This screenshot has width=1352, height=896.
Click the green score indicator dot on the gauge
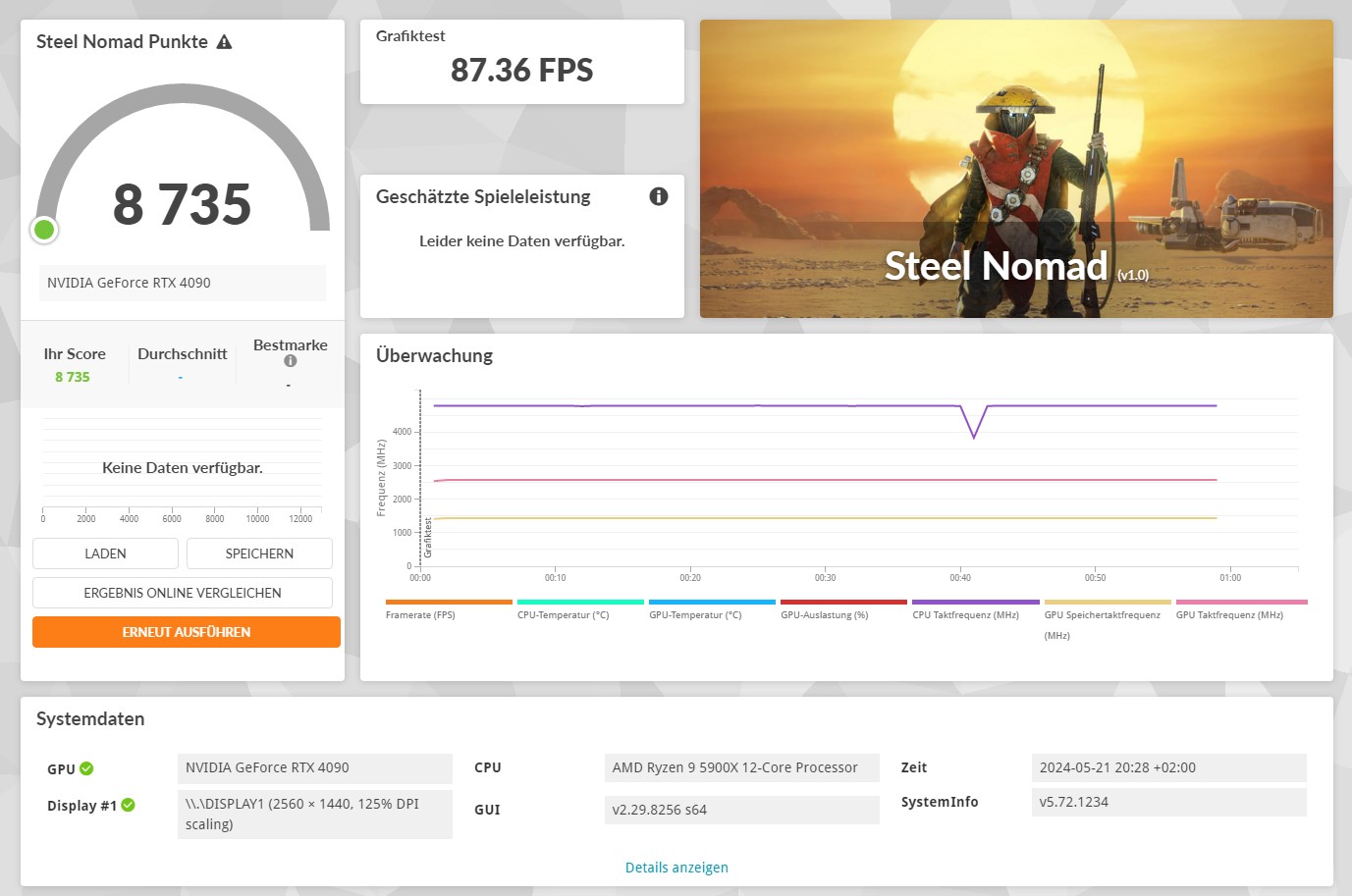pos(44,230)
